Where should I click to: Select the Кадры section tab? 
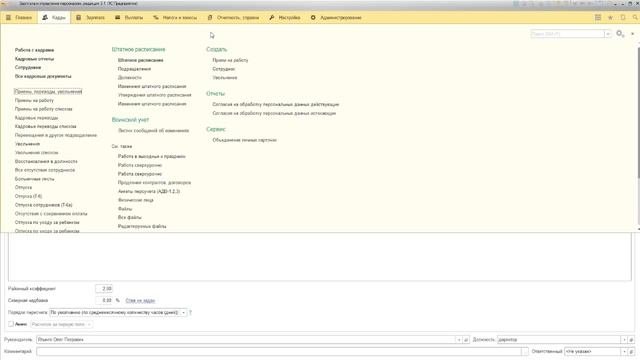(x=54, y=18)
